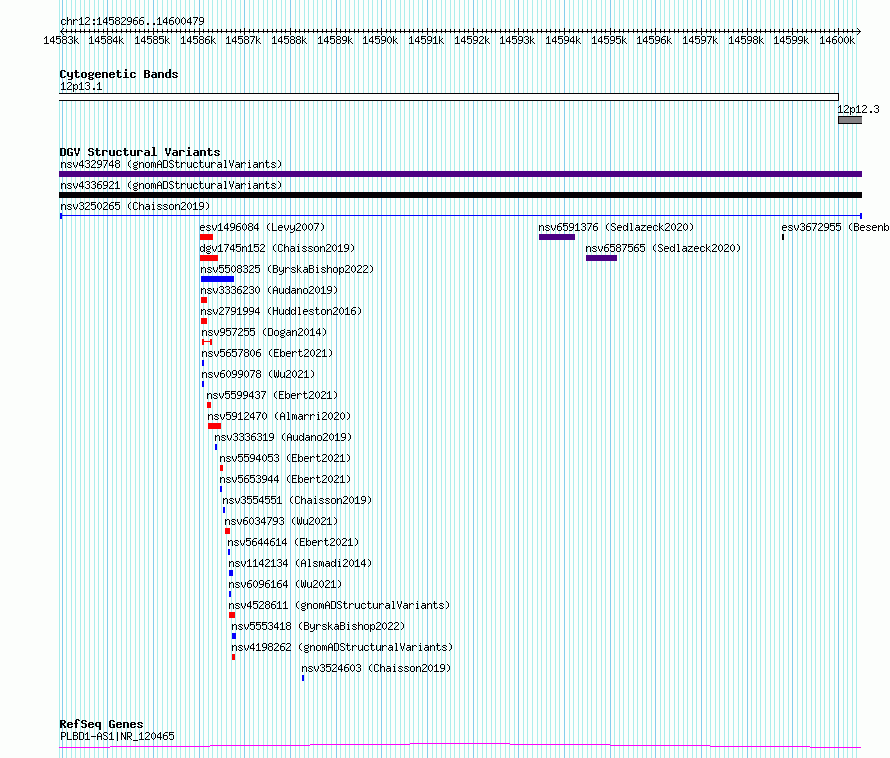Click nsv3524603 (Chaisson2019) label
The height and width of the screenshot is (758, 890).
(x=376, y=668)
